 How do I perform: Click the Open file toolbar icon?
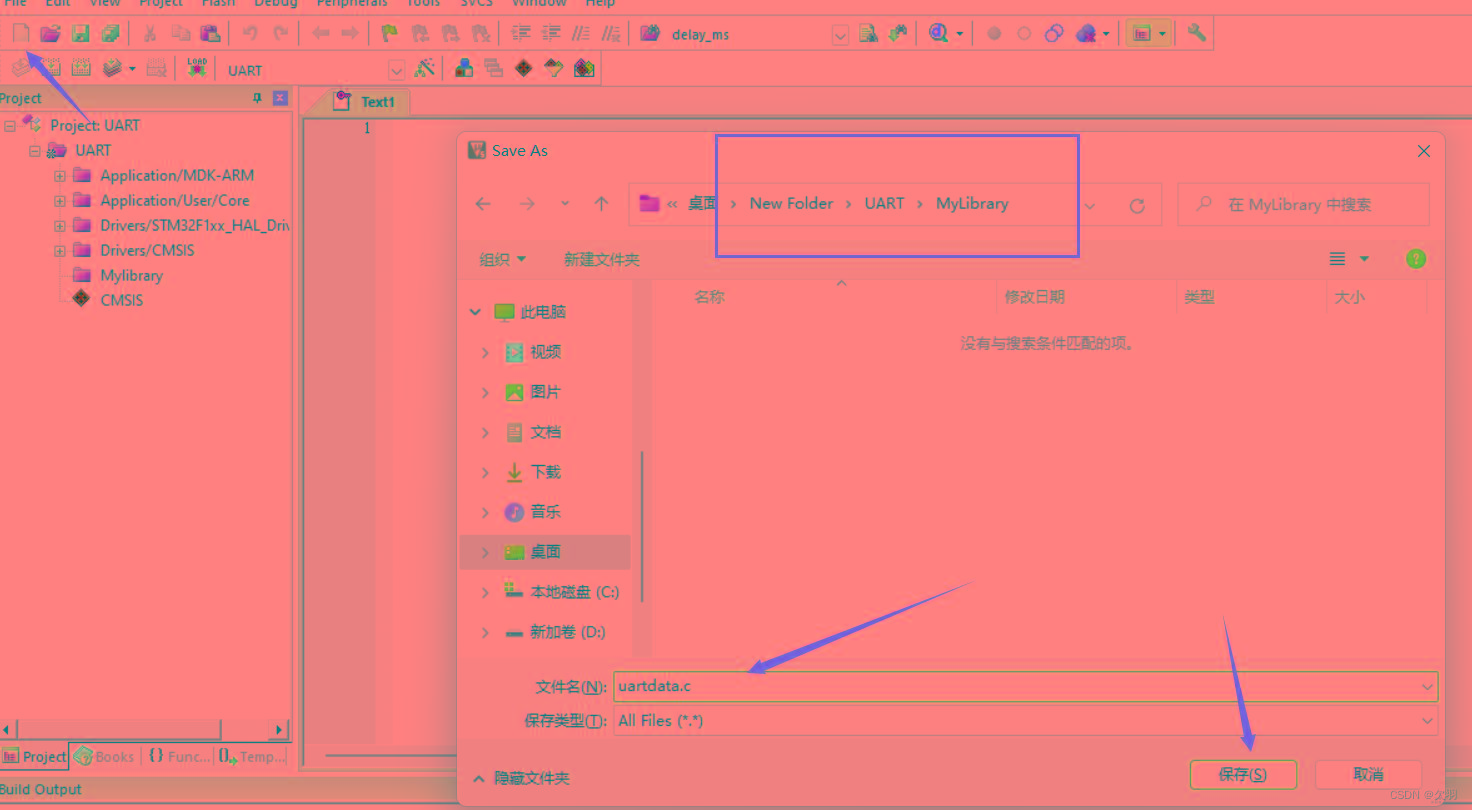(50, 34)
